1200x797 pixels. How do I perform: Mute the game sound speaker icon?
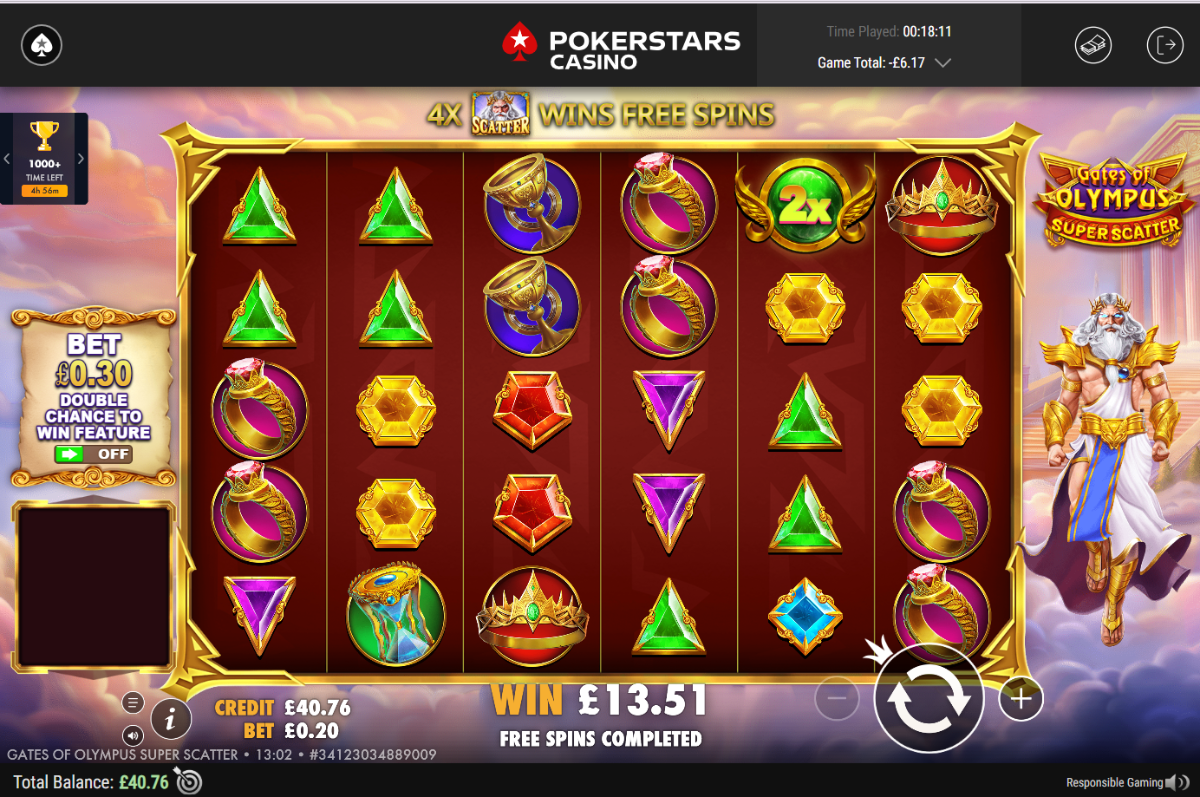pyautogui.click(x=133, y=736)
